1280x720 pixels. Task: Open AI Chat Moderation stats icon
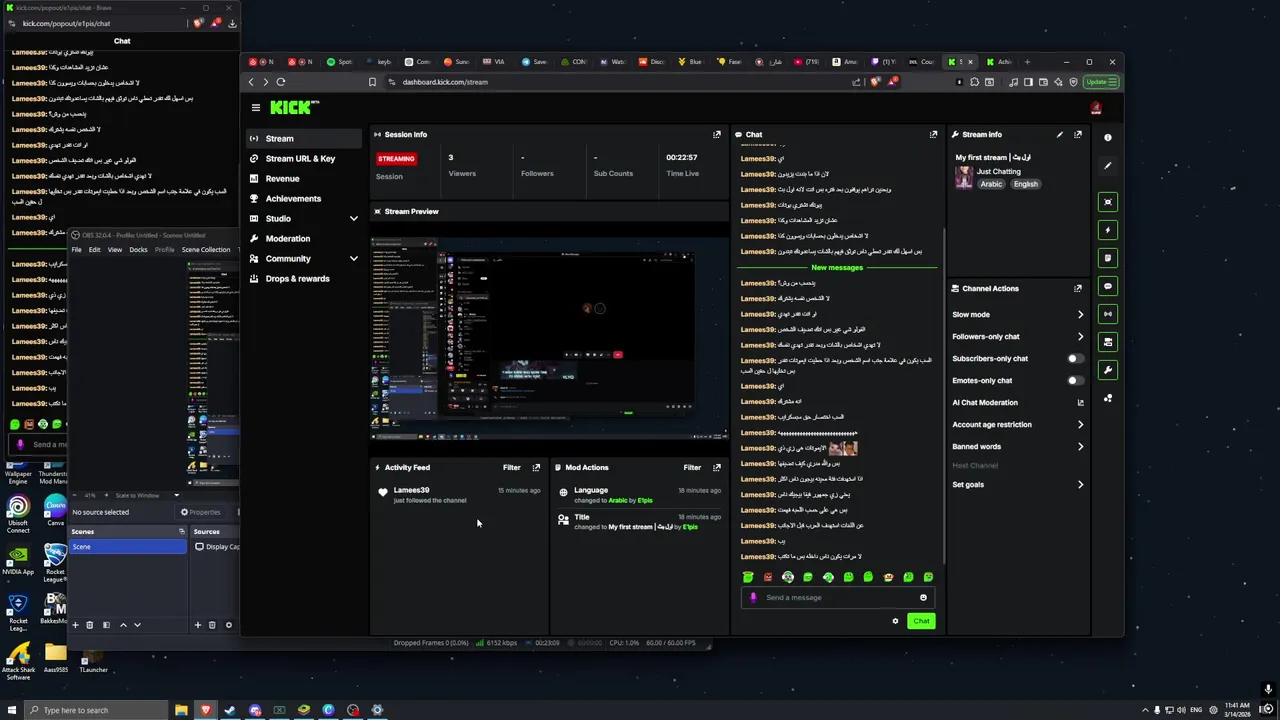click(x=1080, y=402)
